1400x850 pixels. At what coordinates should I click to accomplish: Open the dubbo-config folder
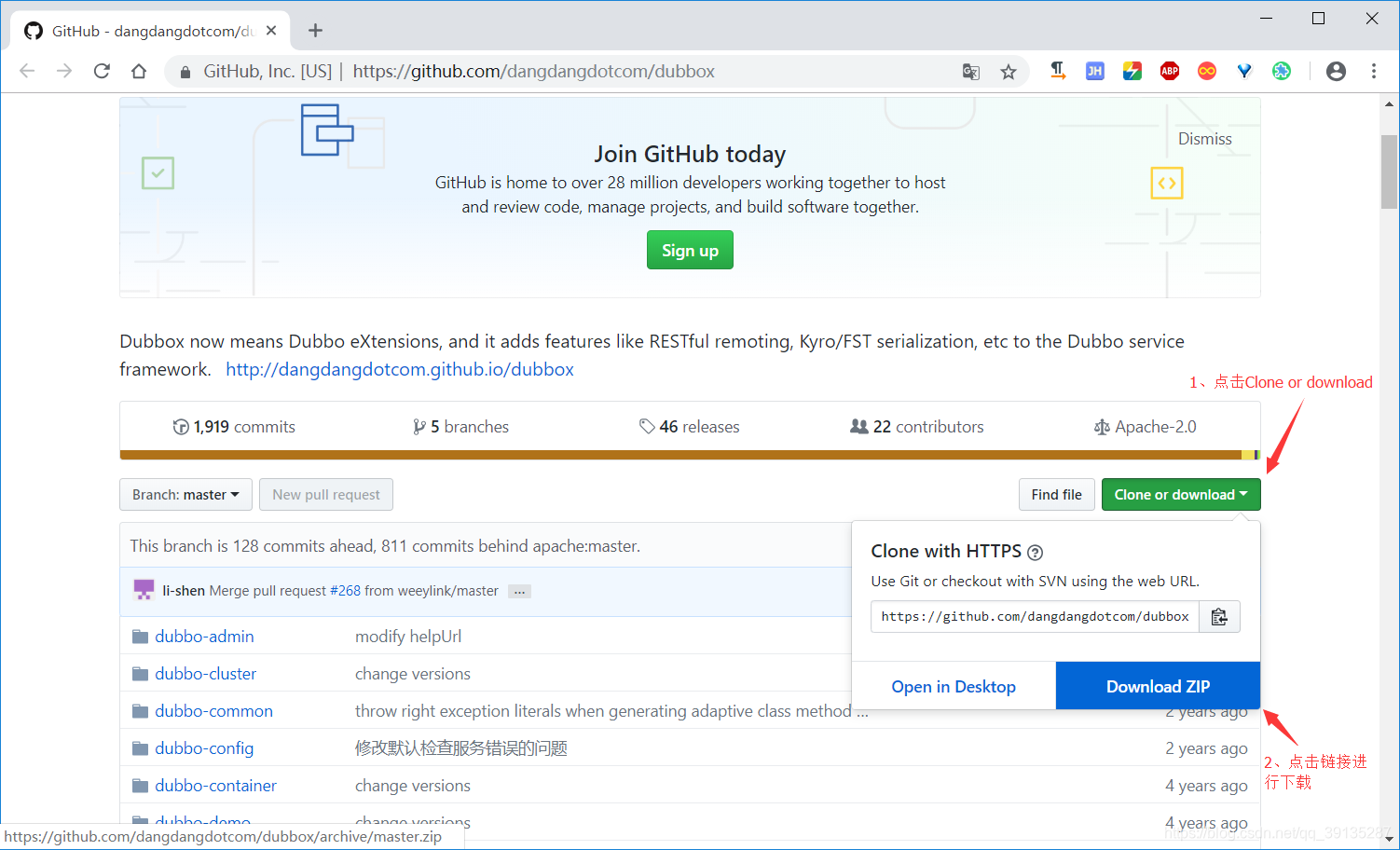pyautogui.click(x=204, y=748)
